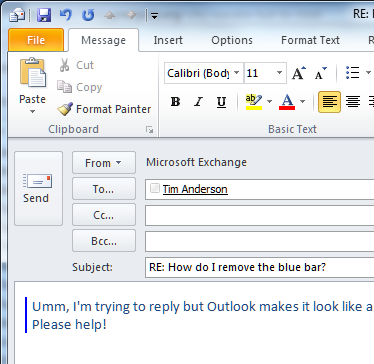The image size is (374, 364).
Task: Open the Insert ribbon tab
Action: point(168,40)
